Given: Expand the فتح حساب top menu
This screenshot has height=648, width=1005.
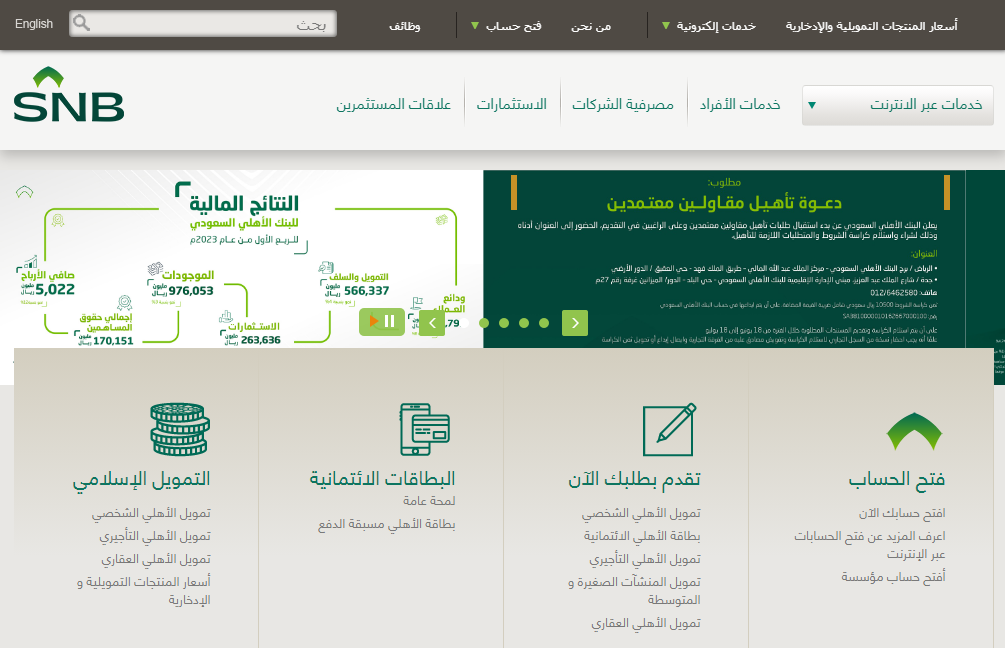Looking at the screenshot, I should 507,26.
